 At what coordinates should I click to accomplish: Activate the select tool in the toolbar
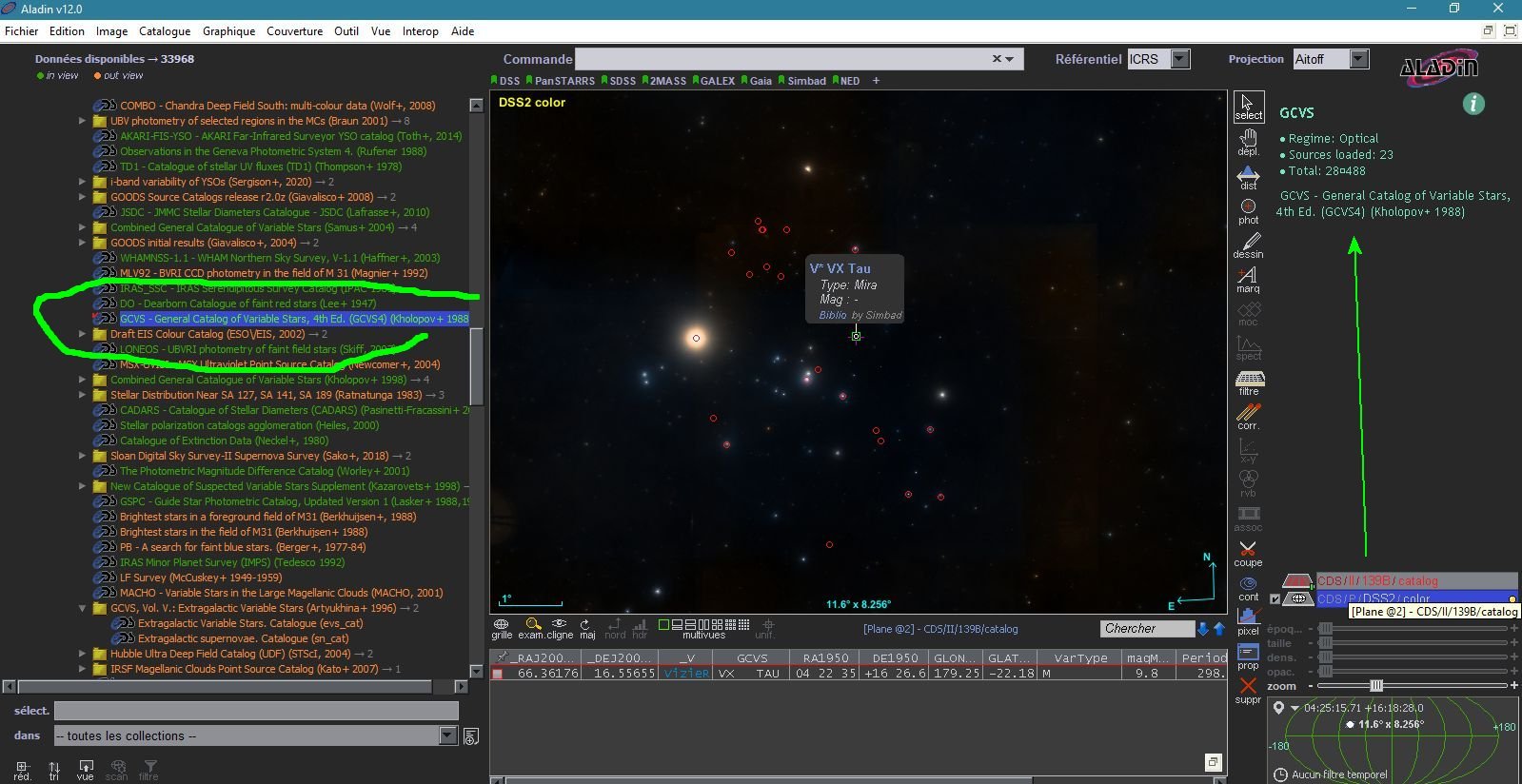click(x=1248, y=107)
